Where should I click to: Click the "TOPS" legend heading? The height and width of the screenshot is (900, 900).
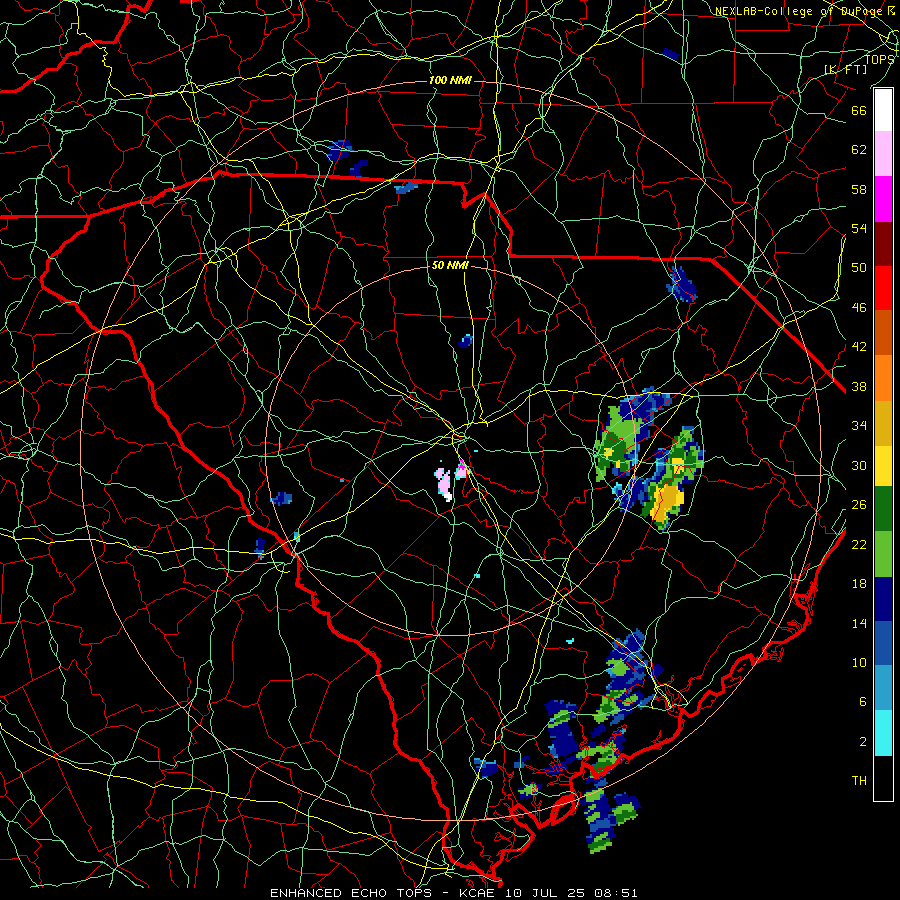(879, 59)
